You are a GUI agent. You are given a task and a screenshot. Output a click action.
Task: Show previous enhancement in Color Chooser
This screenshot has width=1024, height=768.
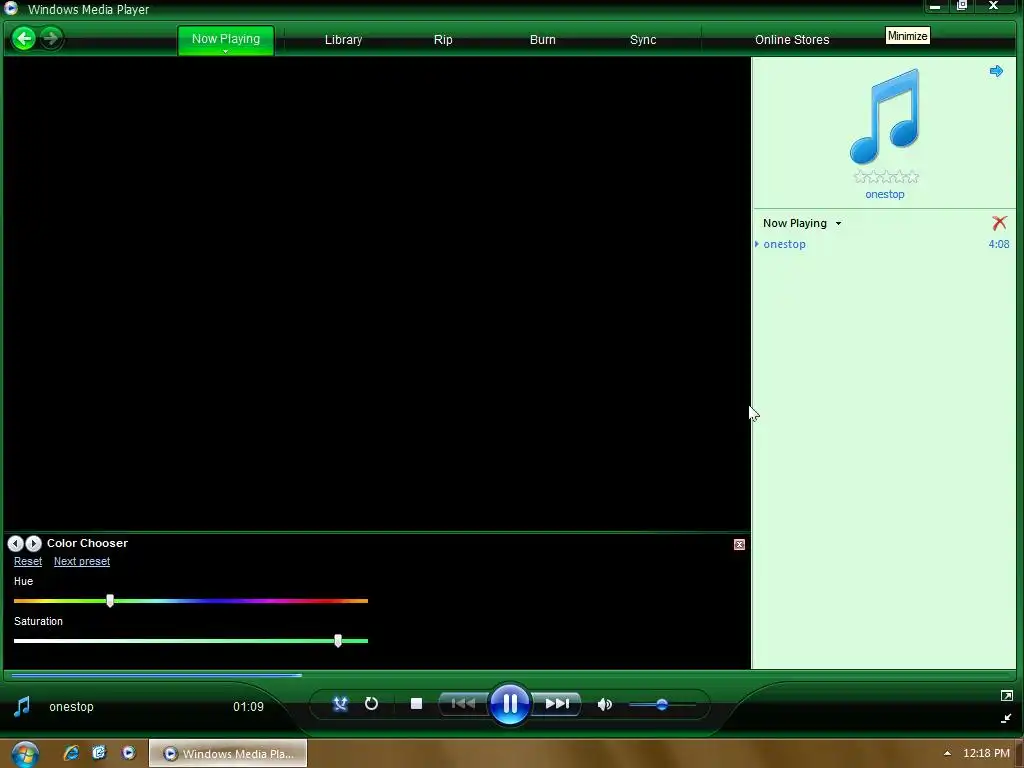coord(16,543)
